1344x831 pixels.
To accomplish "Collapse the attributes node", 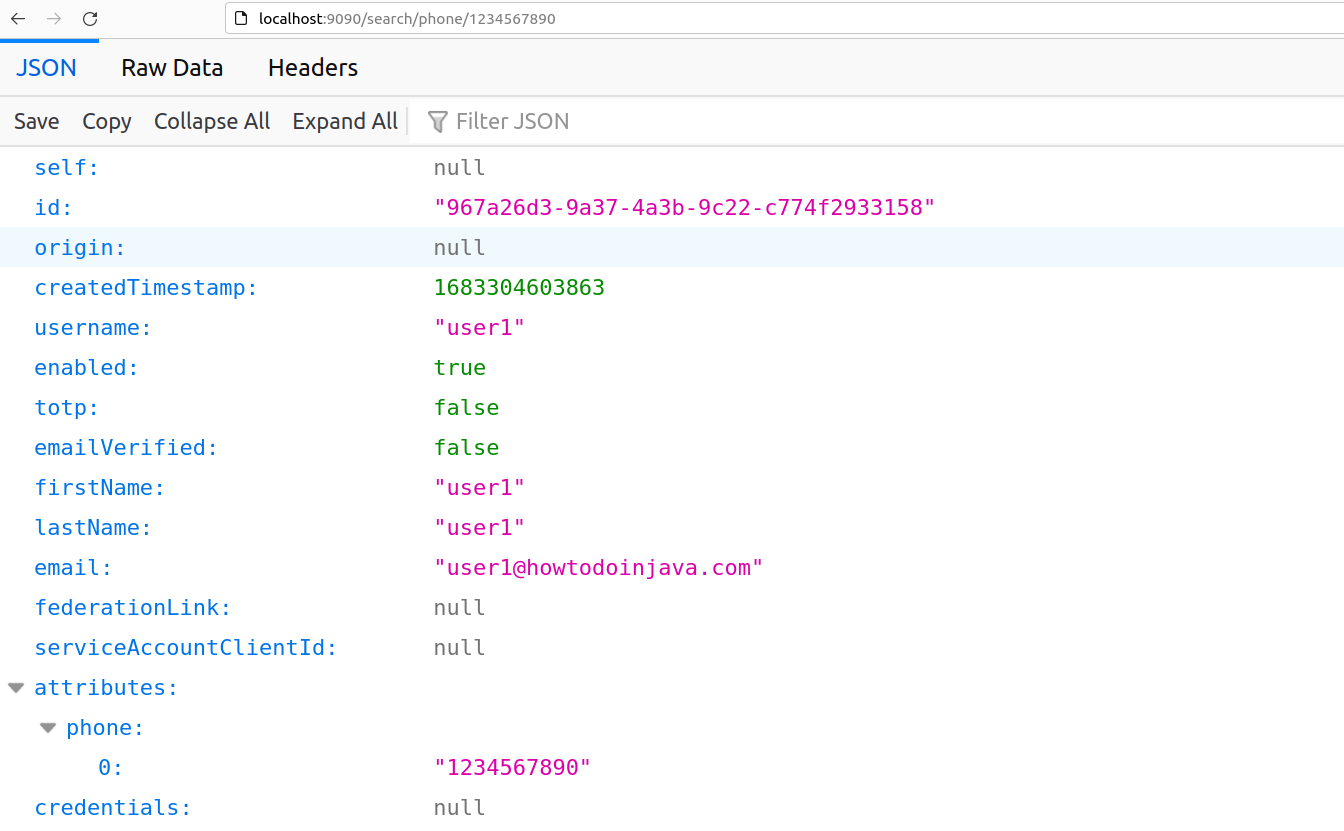I will pos(16,688).
